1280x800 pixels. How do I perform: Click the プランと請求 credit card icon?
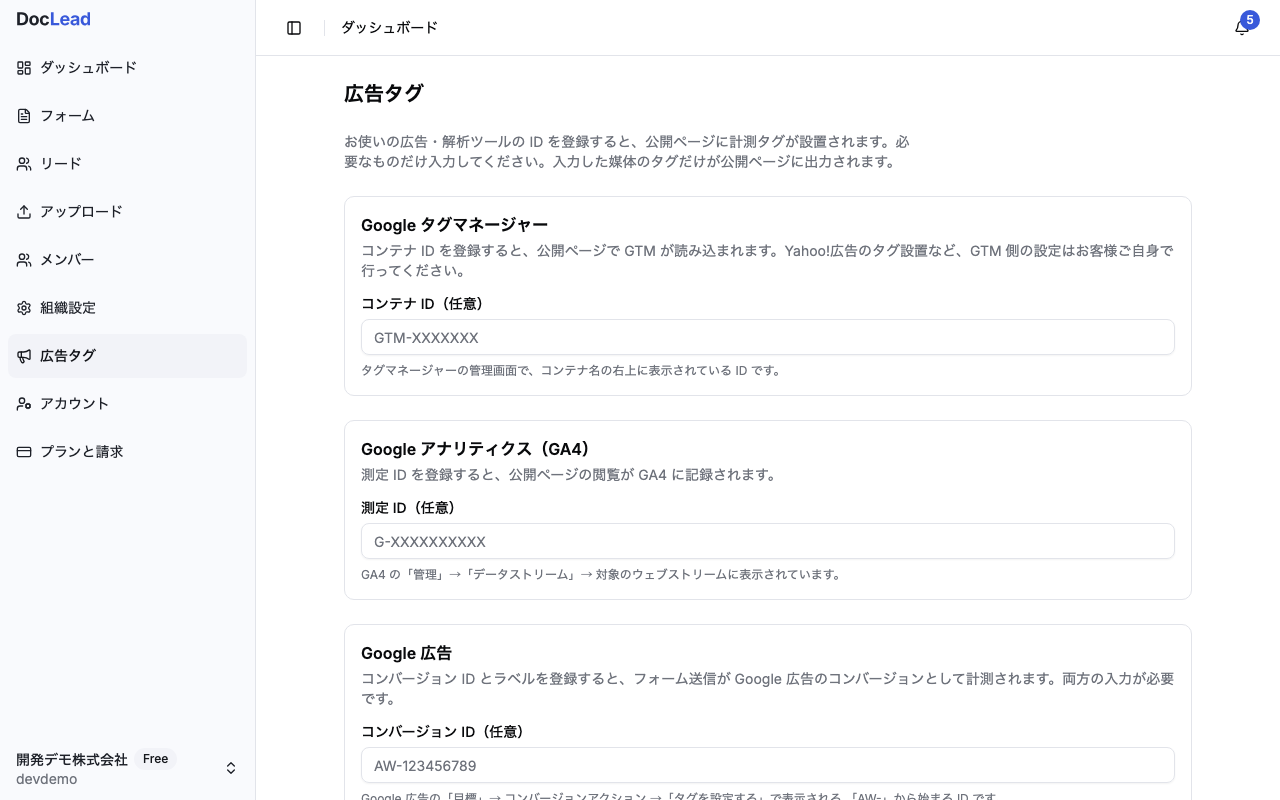click(x=24, y=452)
